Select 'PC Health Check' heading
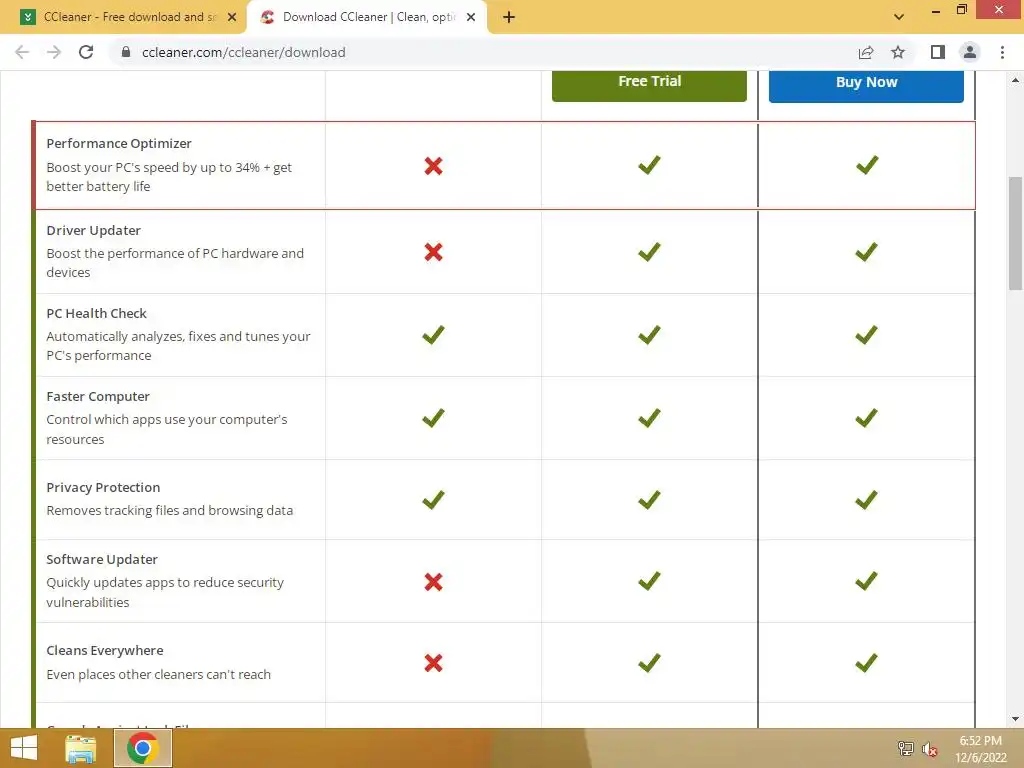This screenshot has height=768, width=1024. 97,313
